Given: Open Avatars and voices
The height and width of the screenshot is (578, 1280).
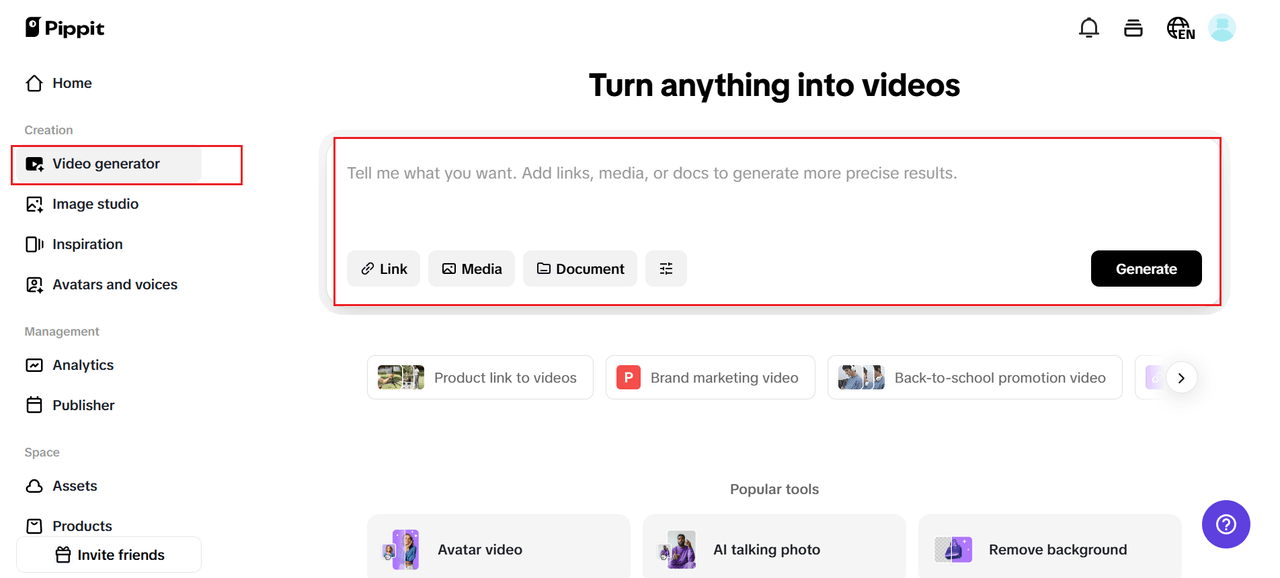Looking at the screenshot, I should 114,285.
